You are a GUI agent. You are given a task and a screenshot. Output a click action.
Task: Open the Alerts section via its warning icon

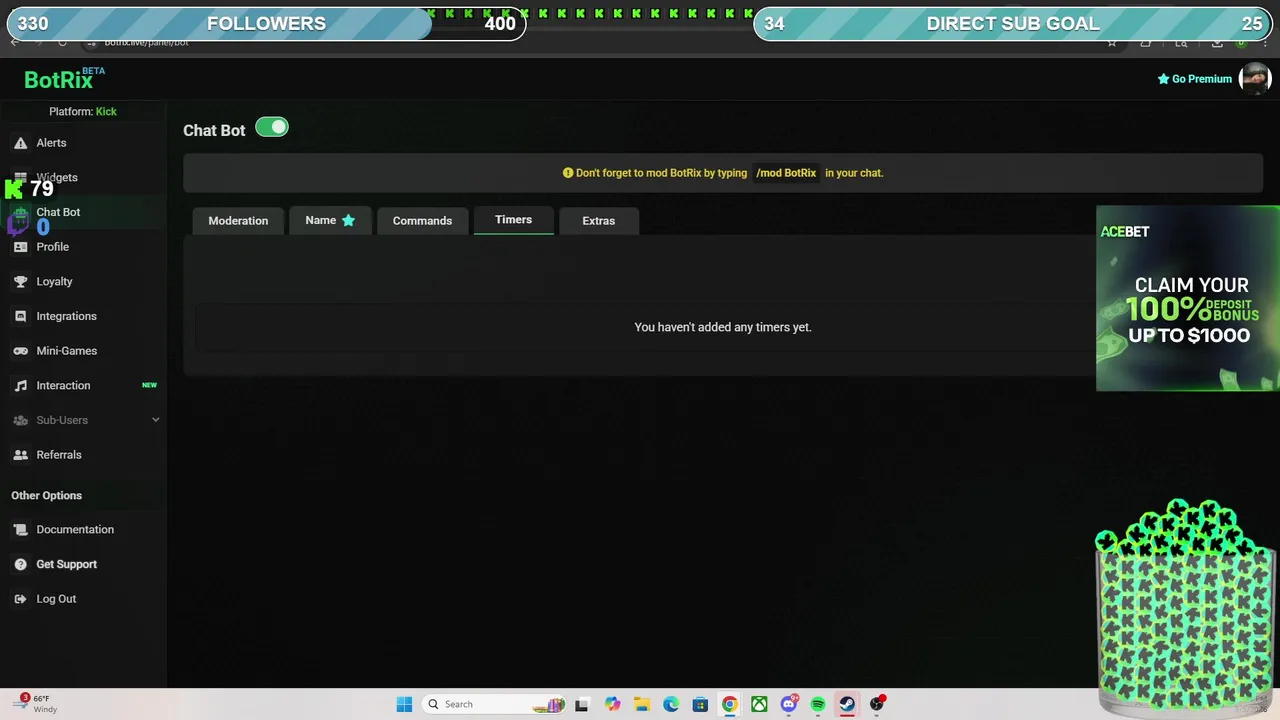(20, 143)
